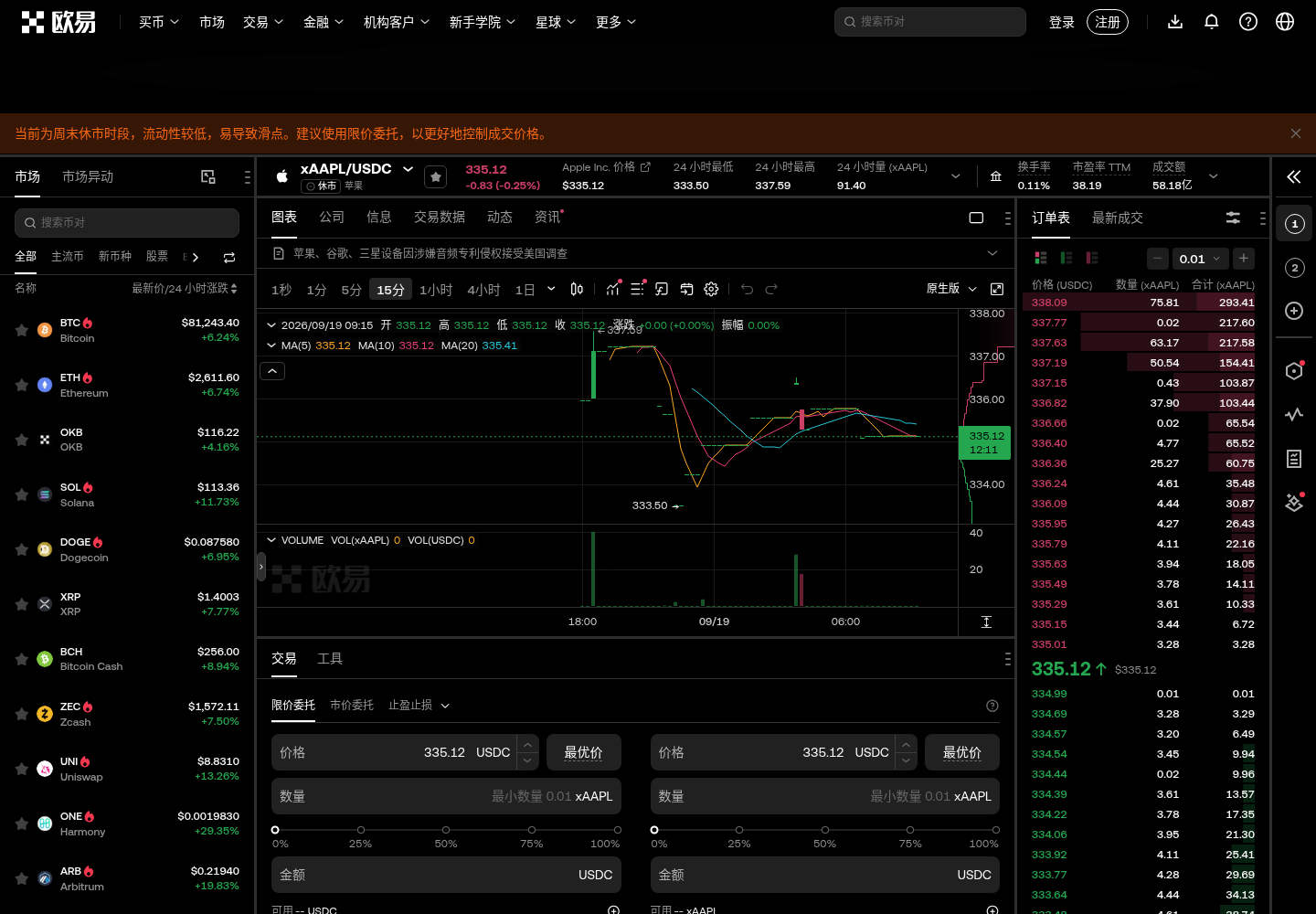
Task: Open the download app icon in header
Action: [1175, 22]
